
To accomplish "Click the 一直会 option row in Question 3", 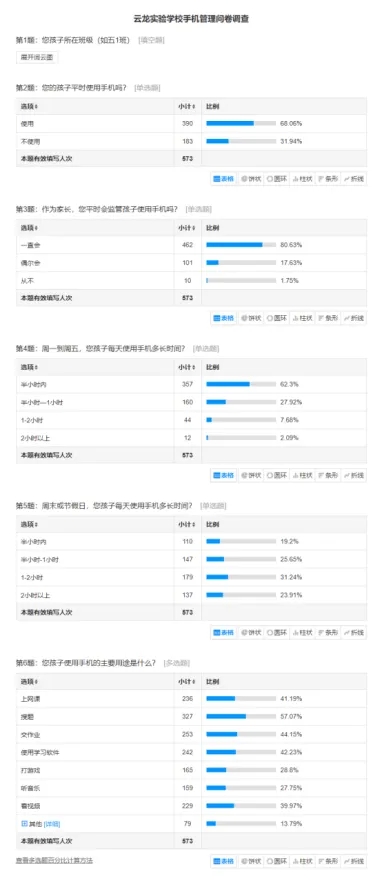I will [191, 245].
